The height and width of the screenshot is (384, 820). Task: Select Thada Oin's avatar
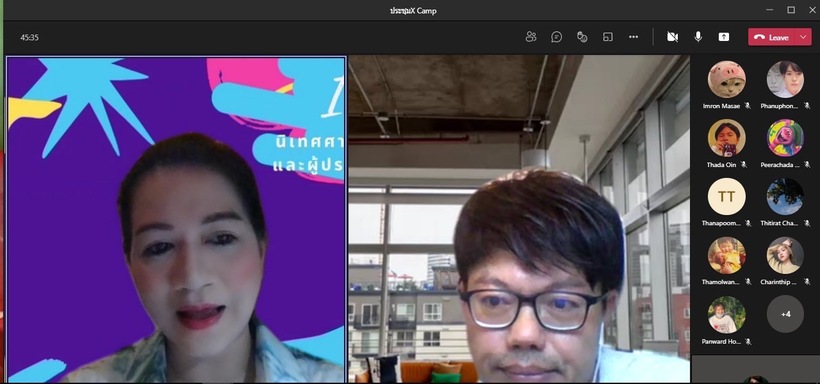pyautogui.click(x=726, y=138)
